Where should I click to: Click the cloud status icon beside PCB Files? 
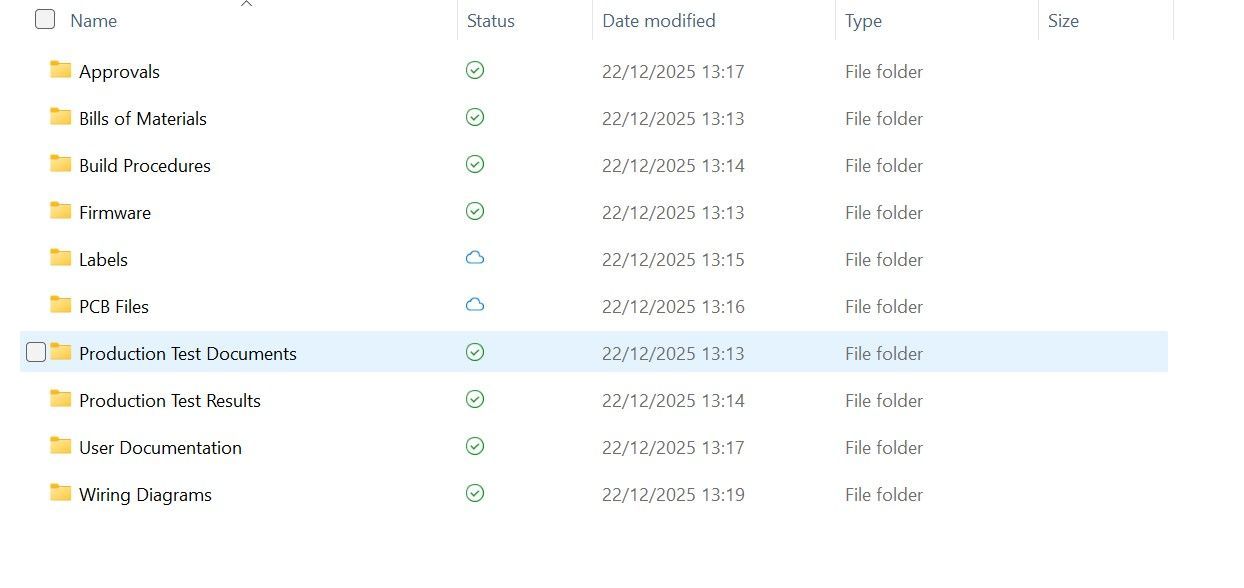click(474, 304)
